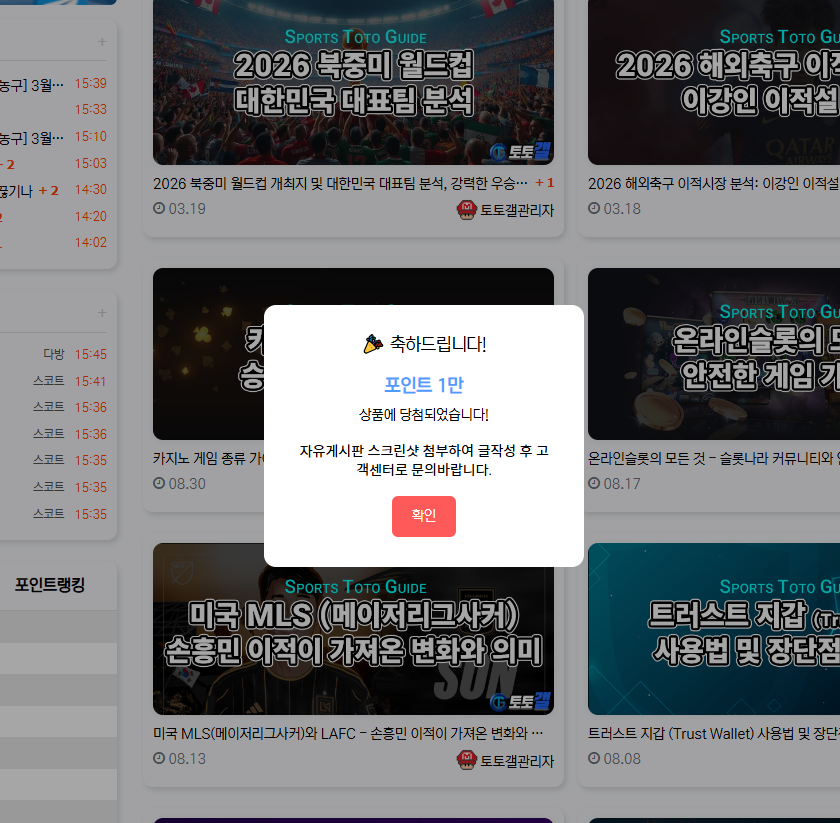Open sidebar post timestamped 15:03
840x823 pixels.
point(54,164)
